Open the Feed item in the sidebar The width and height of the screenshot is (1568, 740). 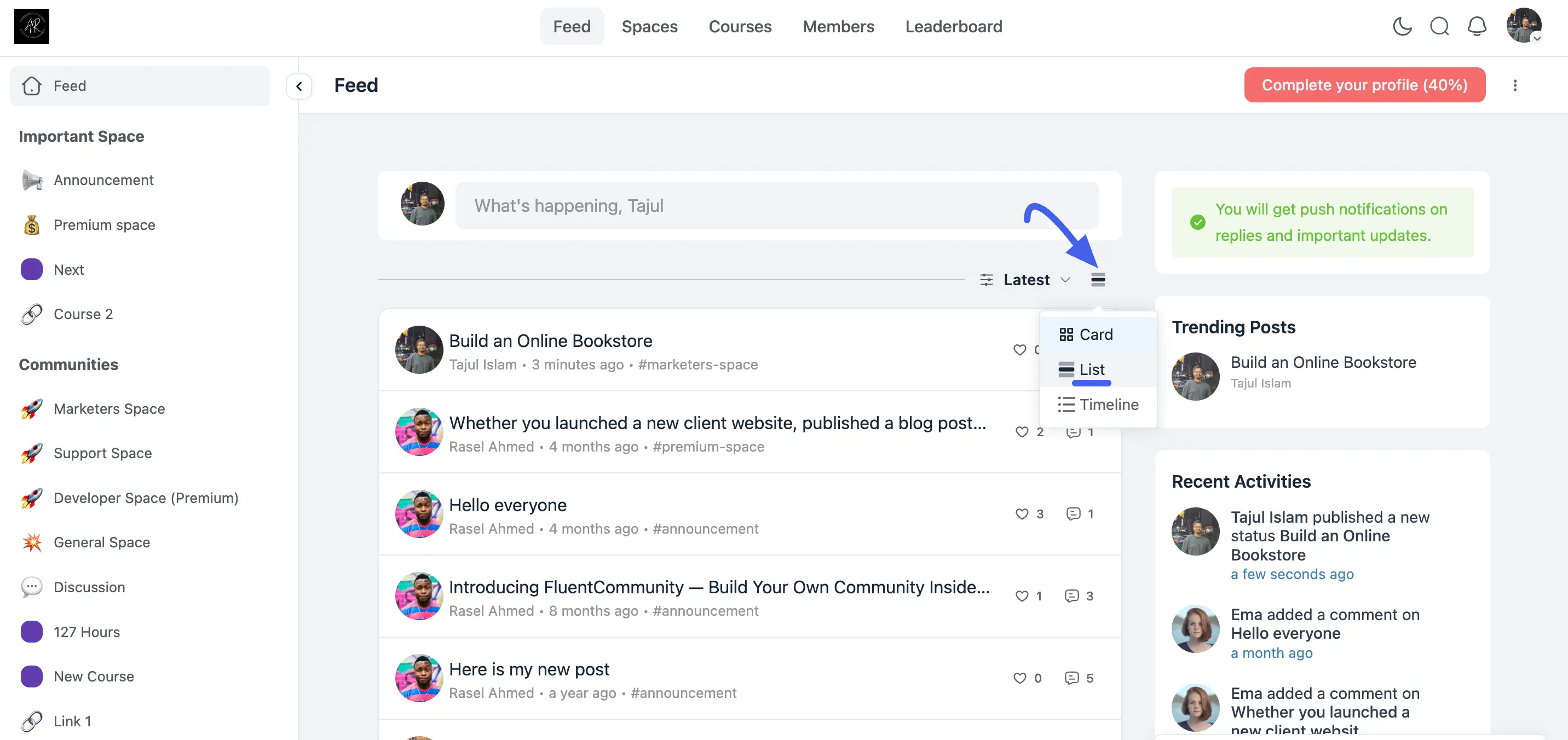click(x=140, y=86)
